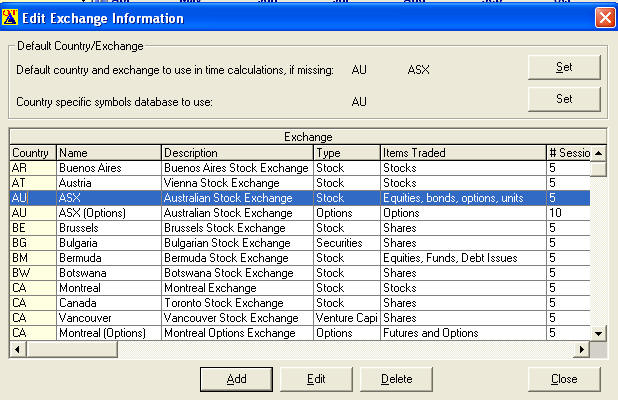Select the Vancouver exchange name cell
Screen dimensions: 618x400
(109, 318)
